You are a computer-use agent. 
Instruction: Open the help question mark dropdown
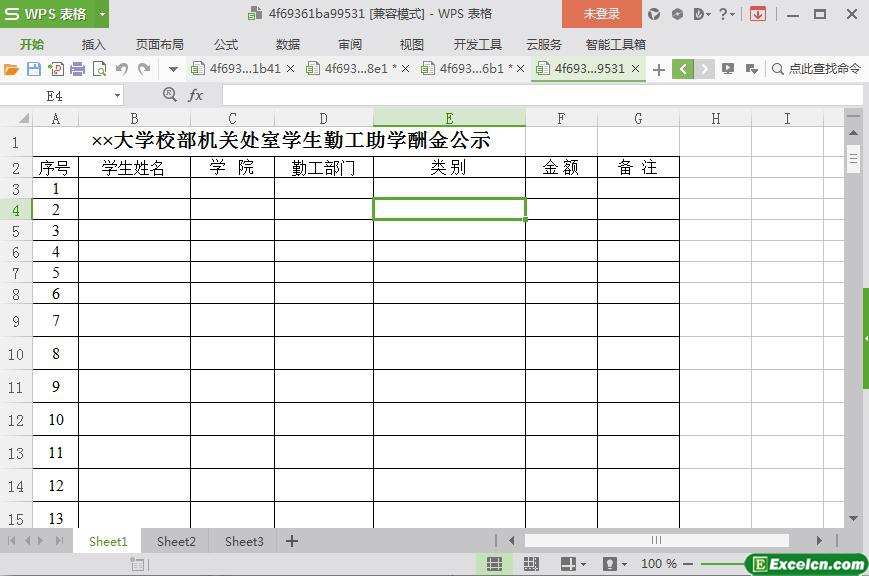726,14
